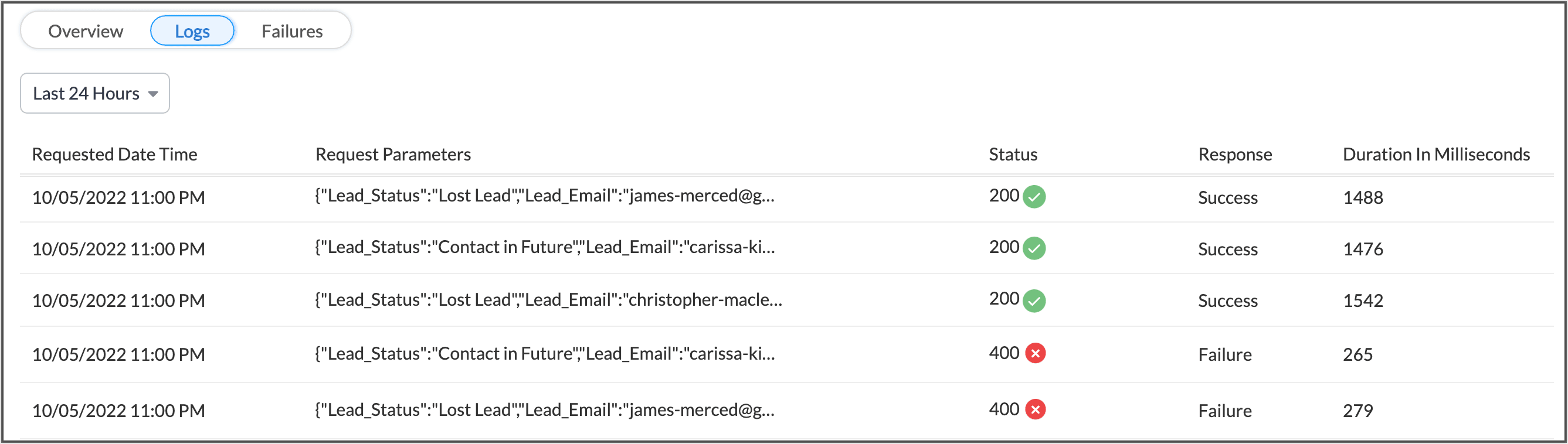
Task: Click green checkmark in christopher-macle row
Action: point(1034,300)
